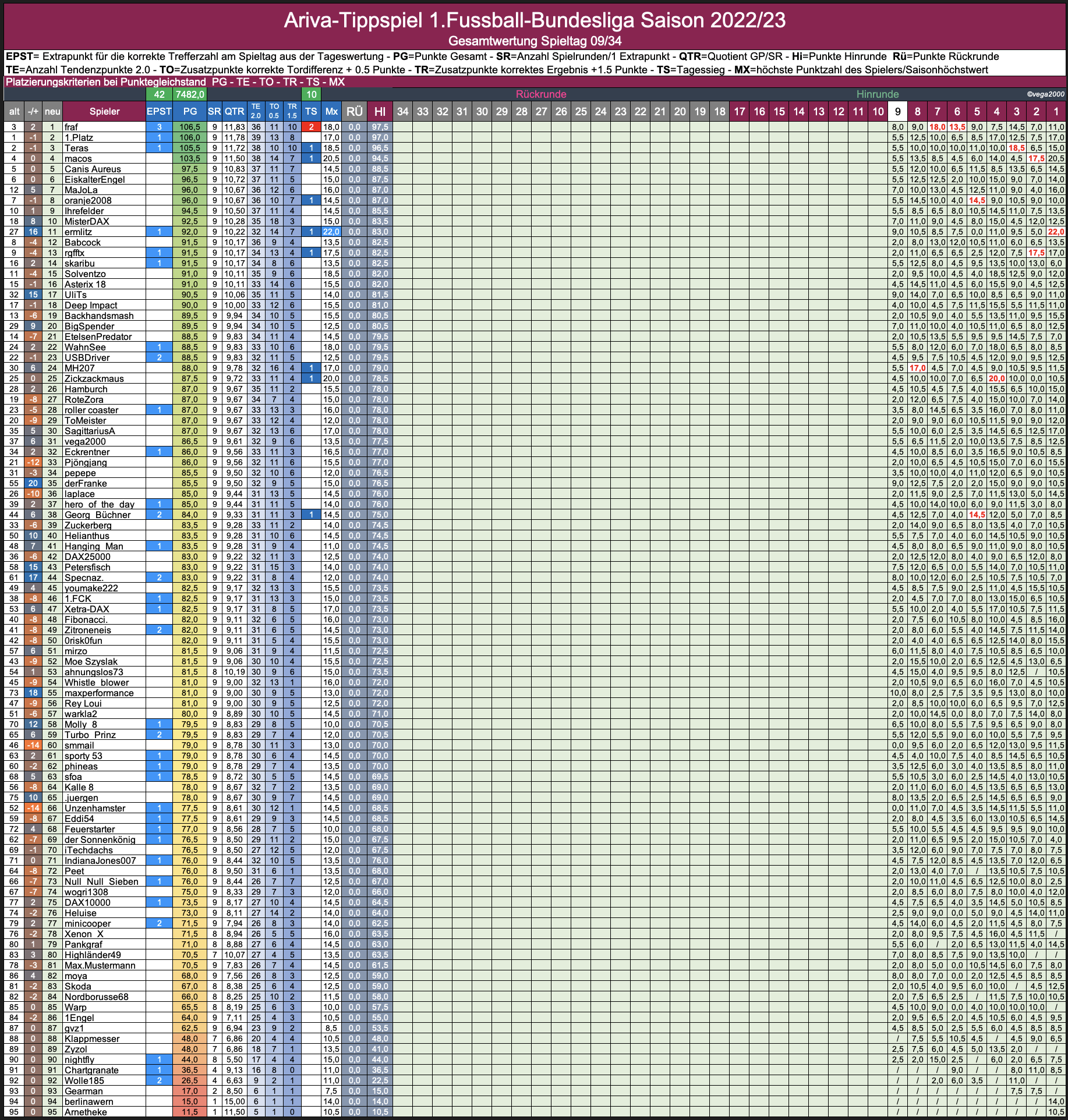Select player name 'Hanging_Man'
This screenshot has width=1068, height=1120.
pyautogui.click(x=94, y=546)
